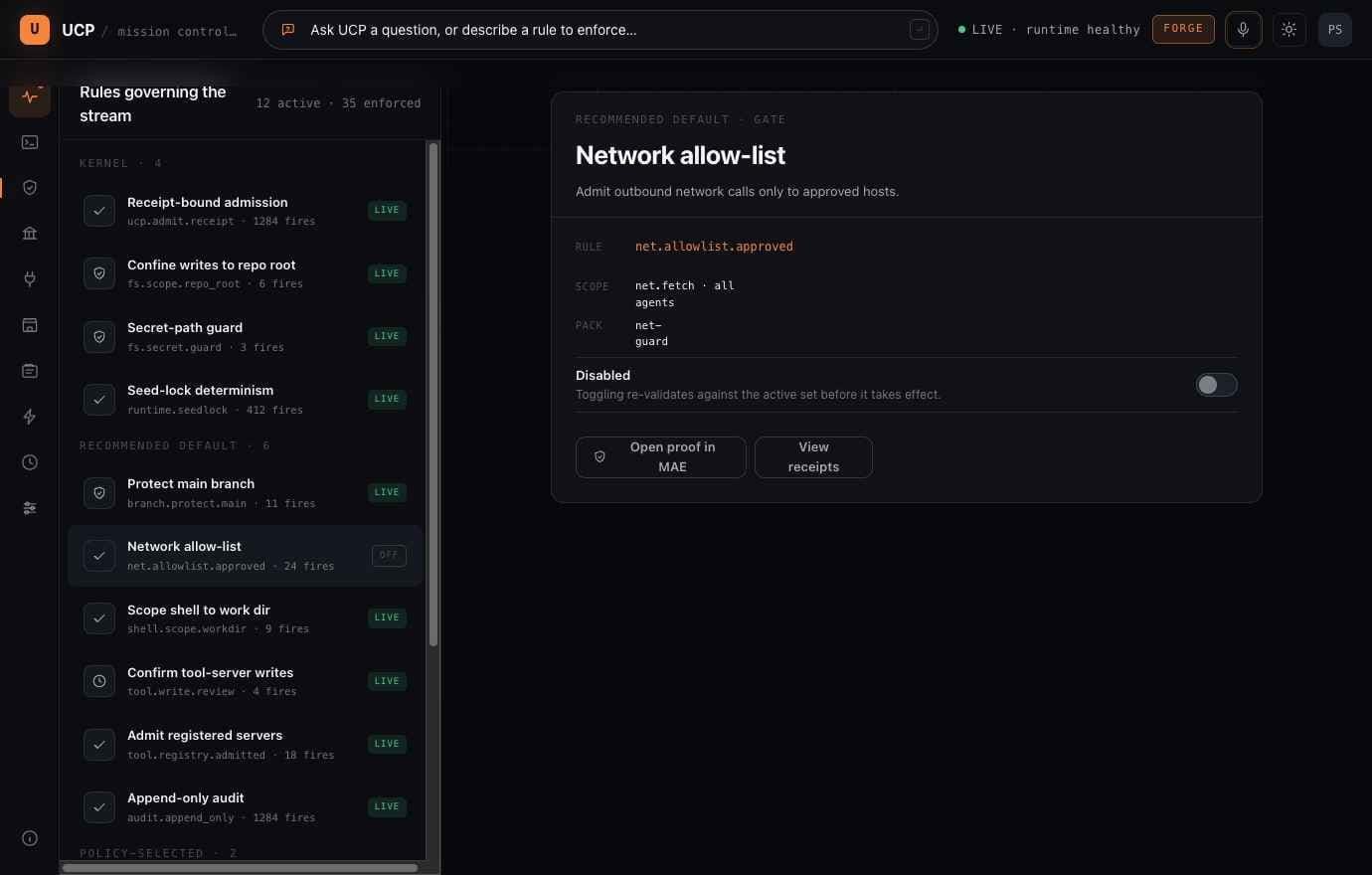Select the Receipt-bound admission rule
Image resolution: width=1372 pixels, height=875 pixels.
pos(246,211)
